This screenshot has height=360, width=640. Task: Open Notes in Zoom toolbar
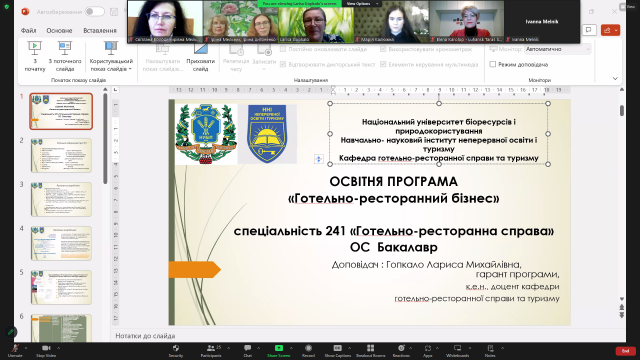(490, 350)
